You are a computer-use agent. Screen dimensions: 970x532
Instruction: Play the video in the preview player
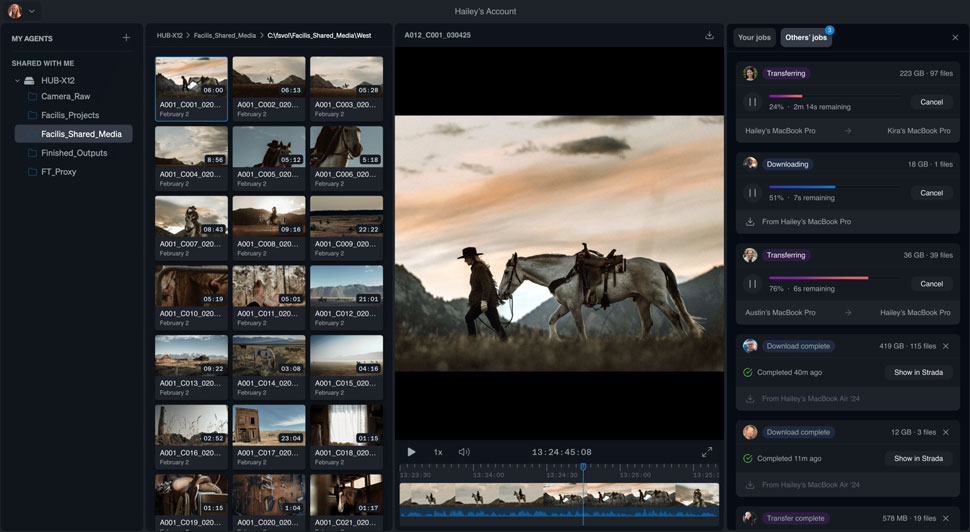(411, 452)
